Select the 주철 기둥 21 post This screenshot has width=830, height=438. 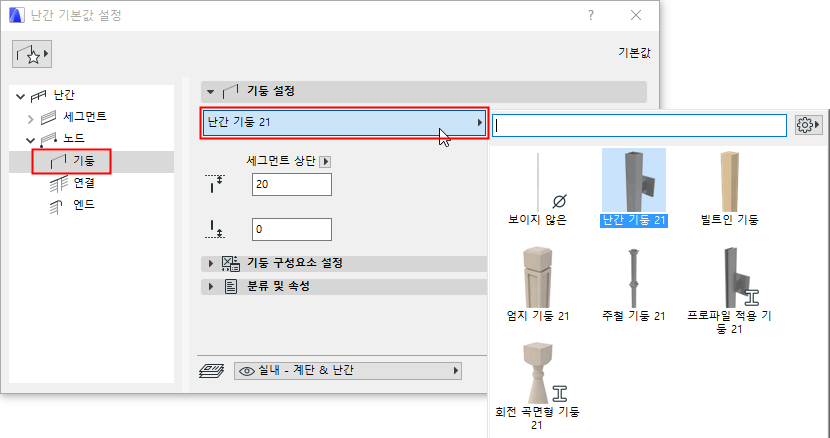click(634, 284)
